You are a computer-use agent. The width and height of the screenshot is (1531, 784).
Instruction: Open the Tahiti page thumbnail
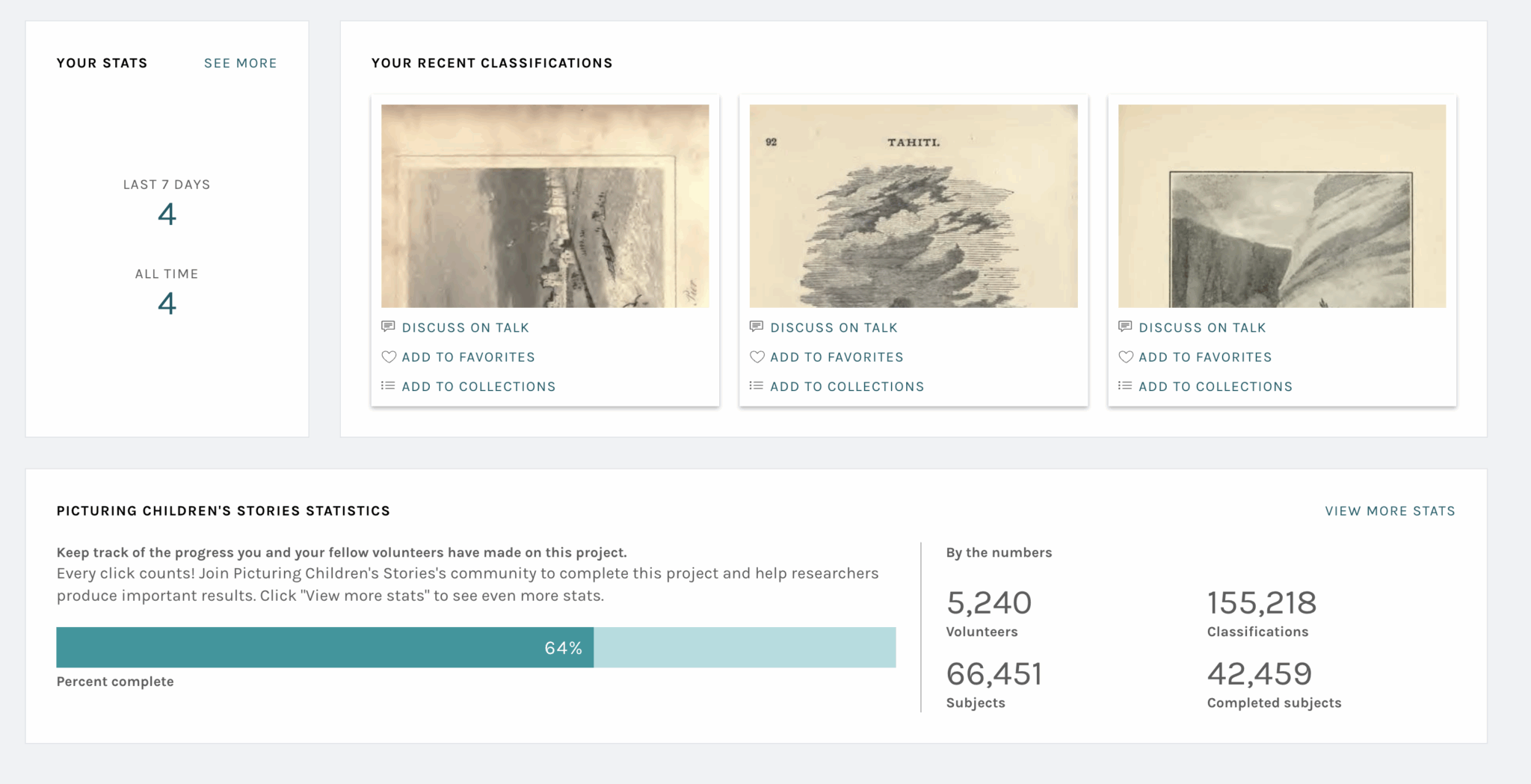[x=914, y=206]
